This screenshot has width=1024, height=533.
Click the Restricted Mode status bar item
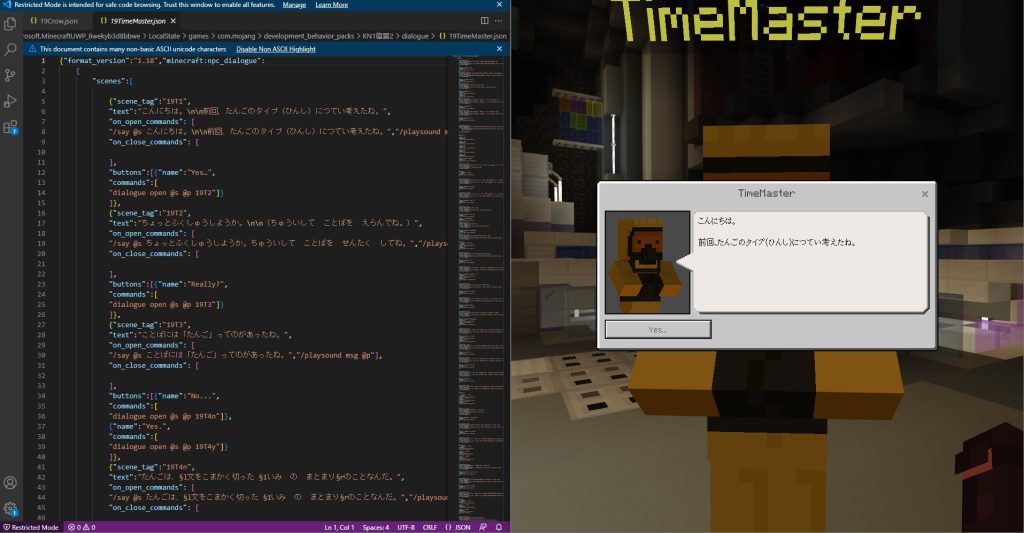pyautogui.click(x=31, y=527)
